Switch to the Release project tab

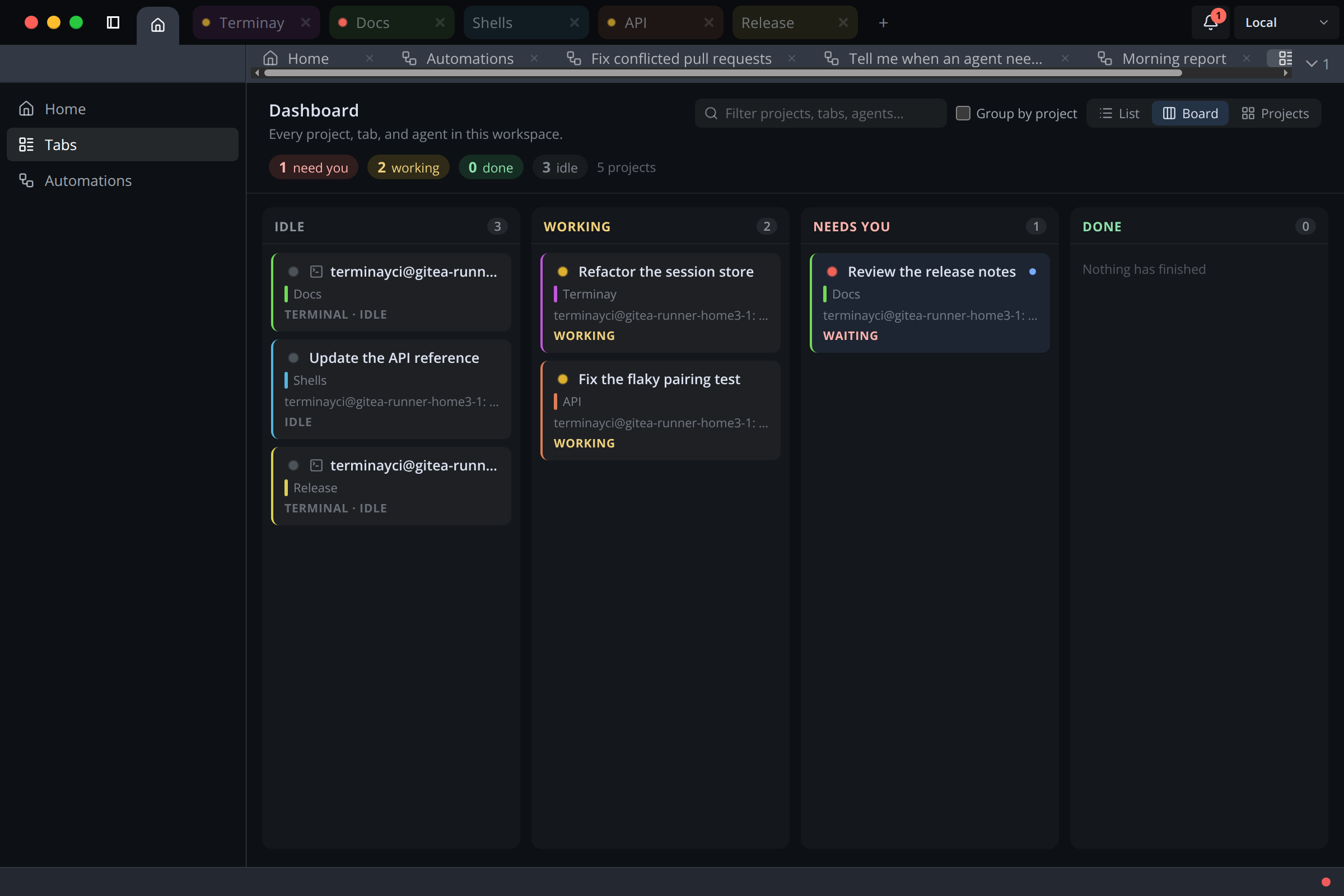click(x=795, y=22)
